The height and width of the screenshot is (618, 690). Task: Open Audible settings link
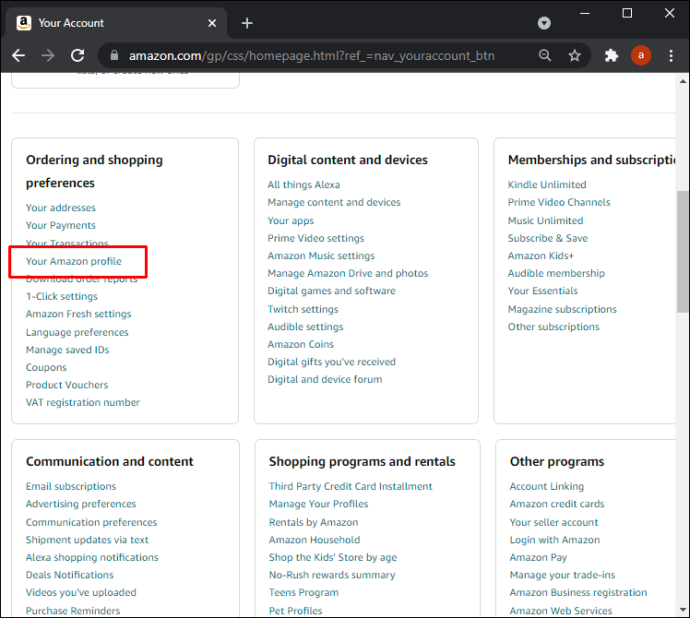tap(305, 327)
